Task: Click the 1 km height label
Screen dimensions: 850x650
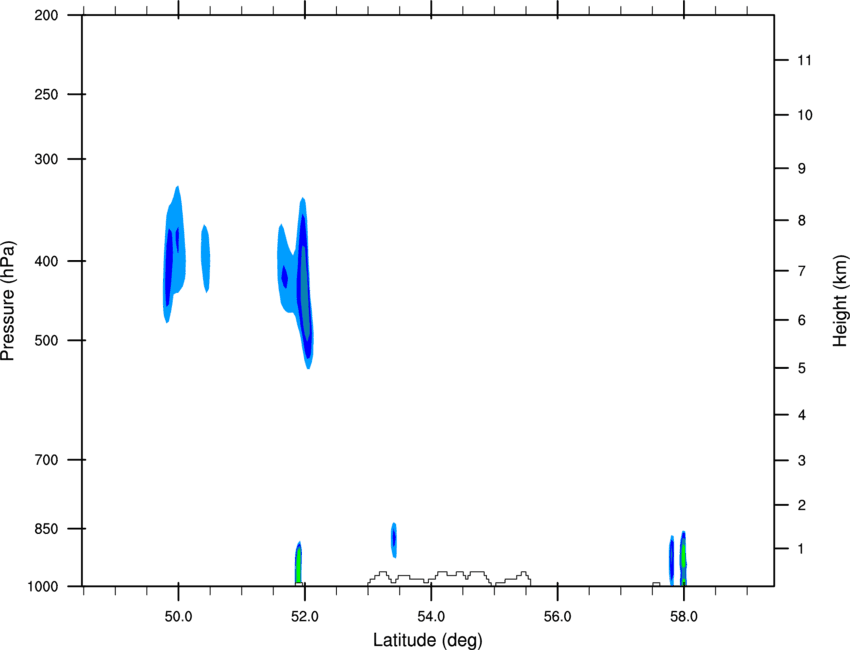Action: 802,549
